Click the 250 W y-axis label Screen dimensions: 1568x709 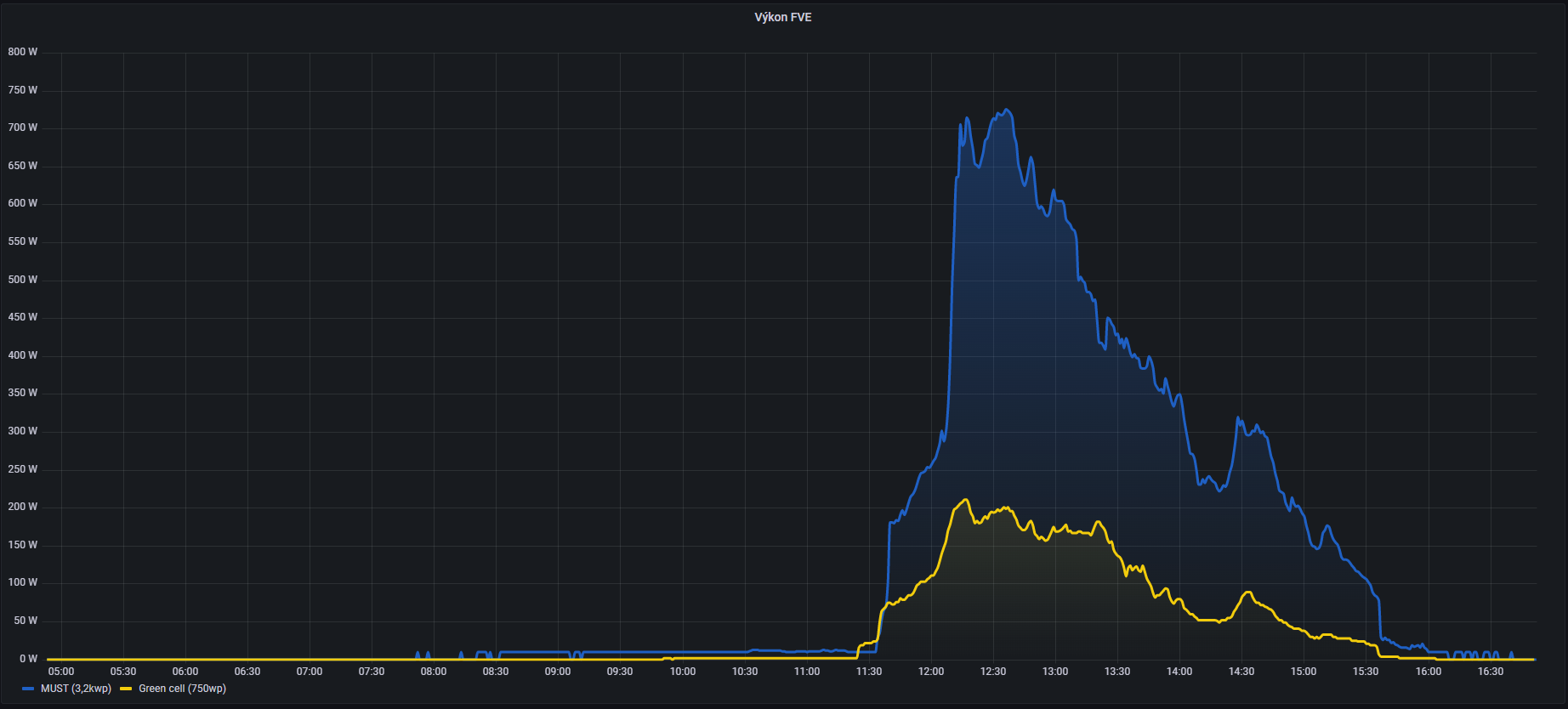click(23, 469)
